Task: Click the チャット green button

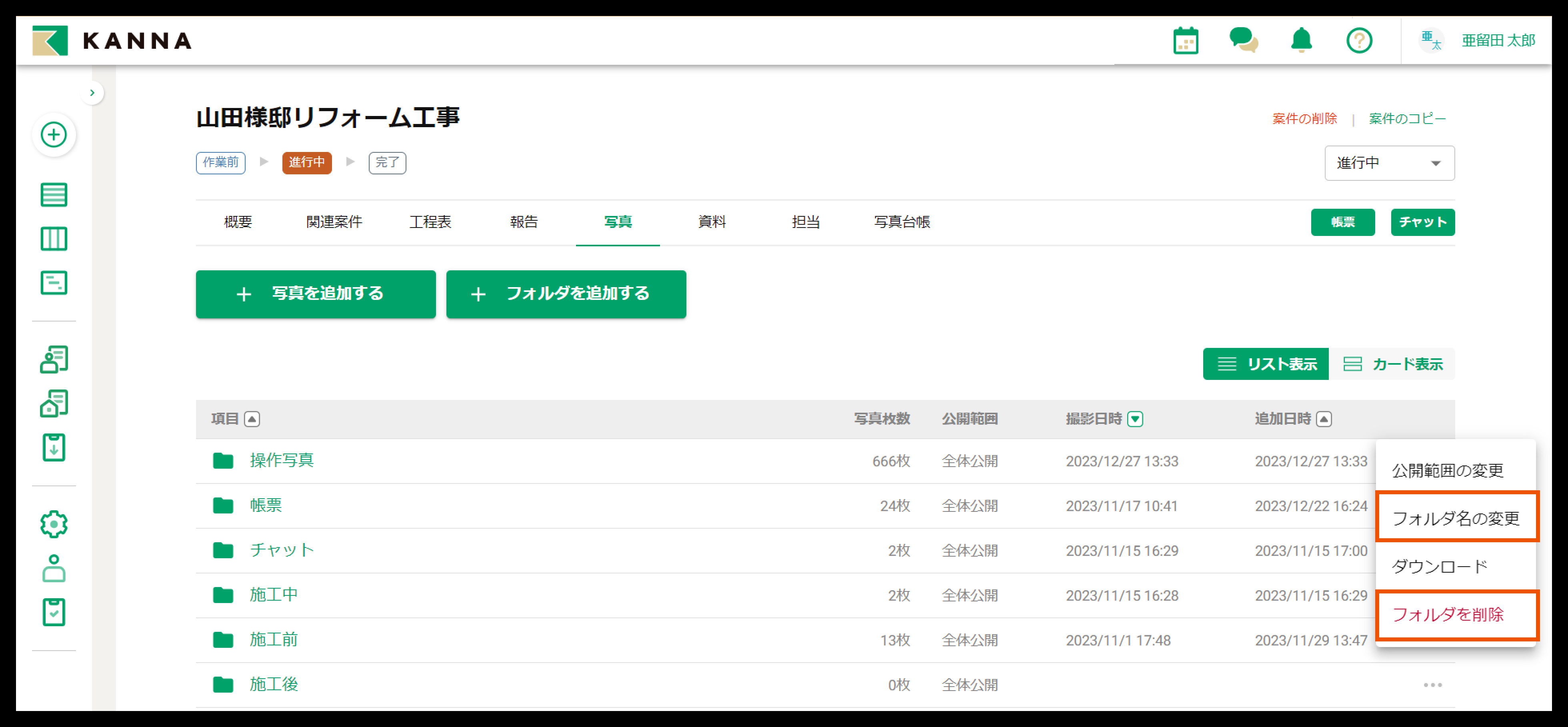Action: click(x=1422, y=222)
